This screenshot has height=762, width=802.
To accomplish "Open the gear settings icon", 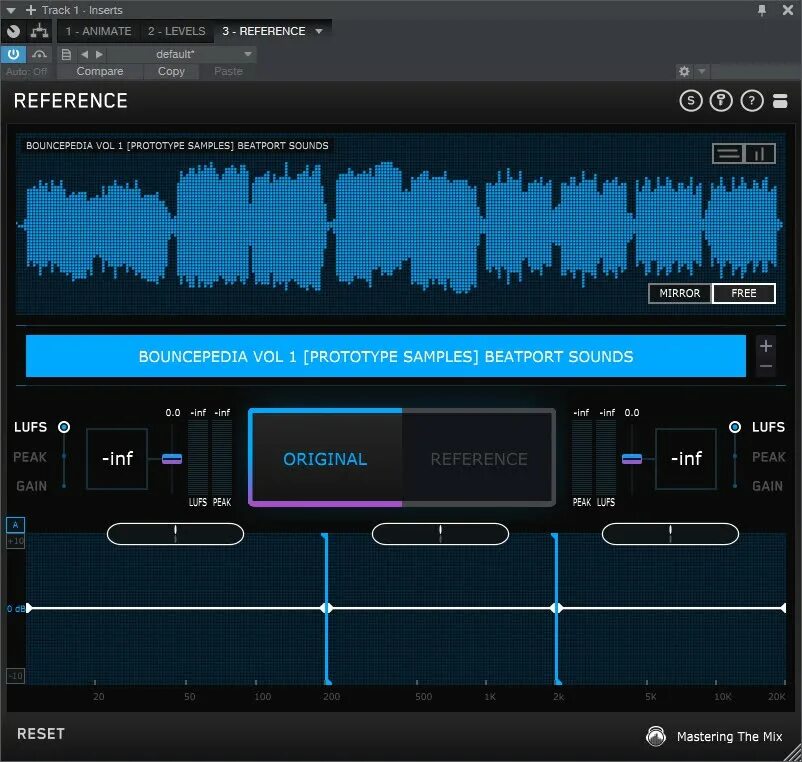I will (684, 71).
